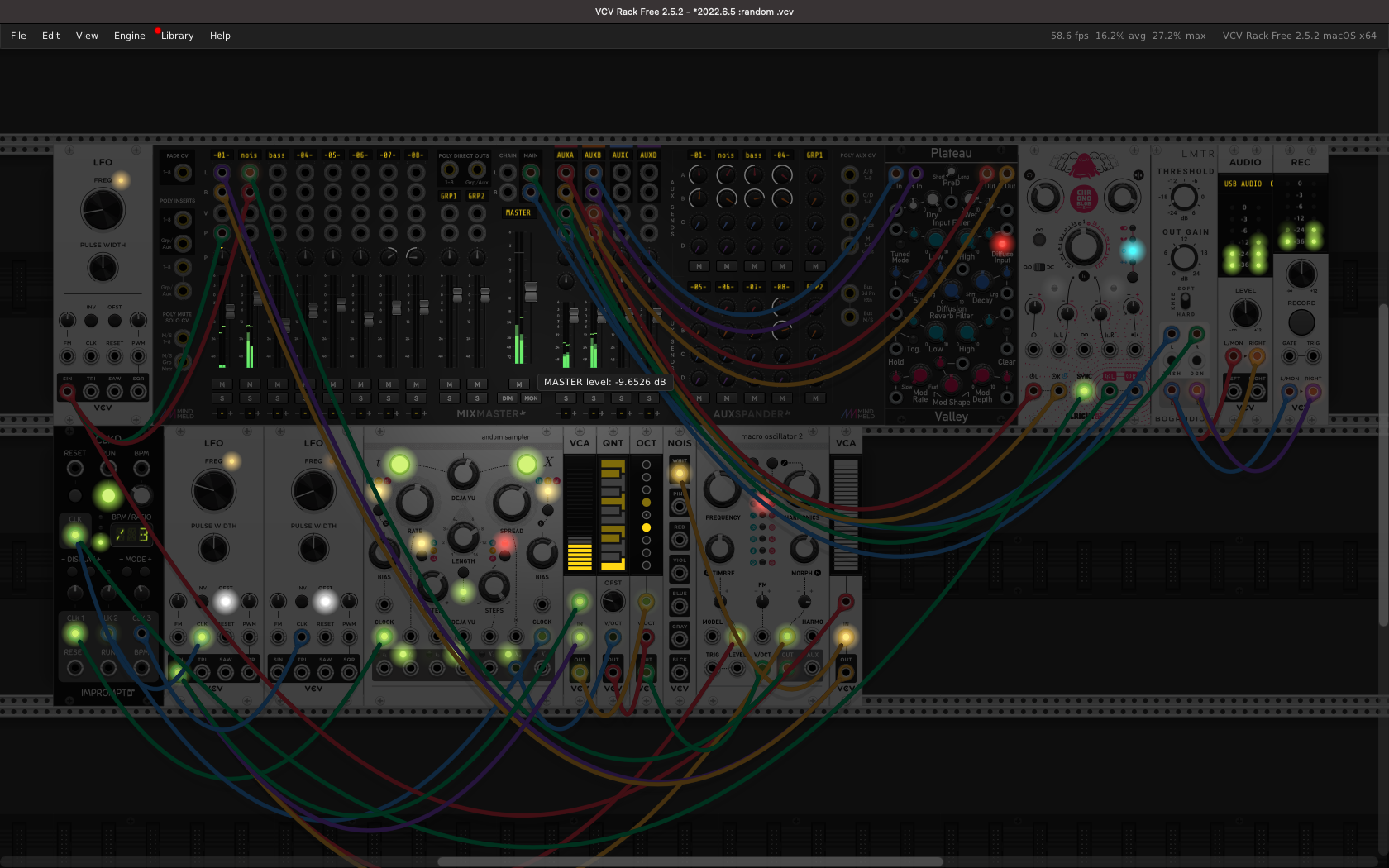Open the File menu
The width and height of the screenshot is (1389, 868).
click(18, 36)
